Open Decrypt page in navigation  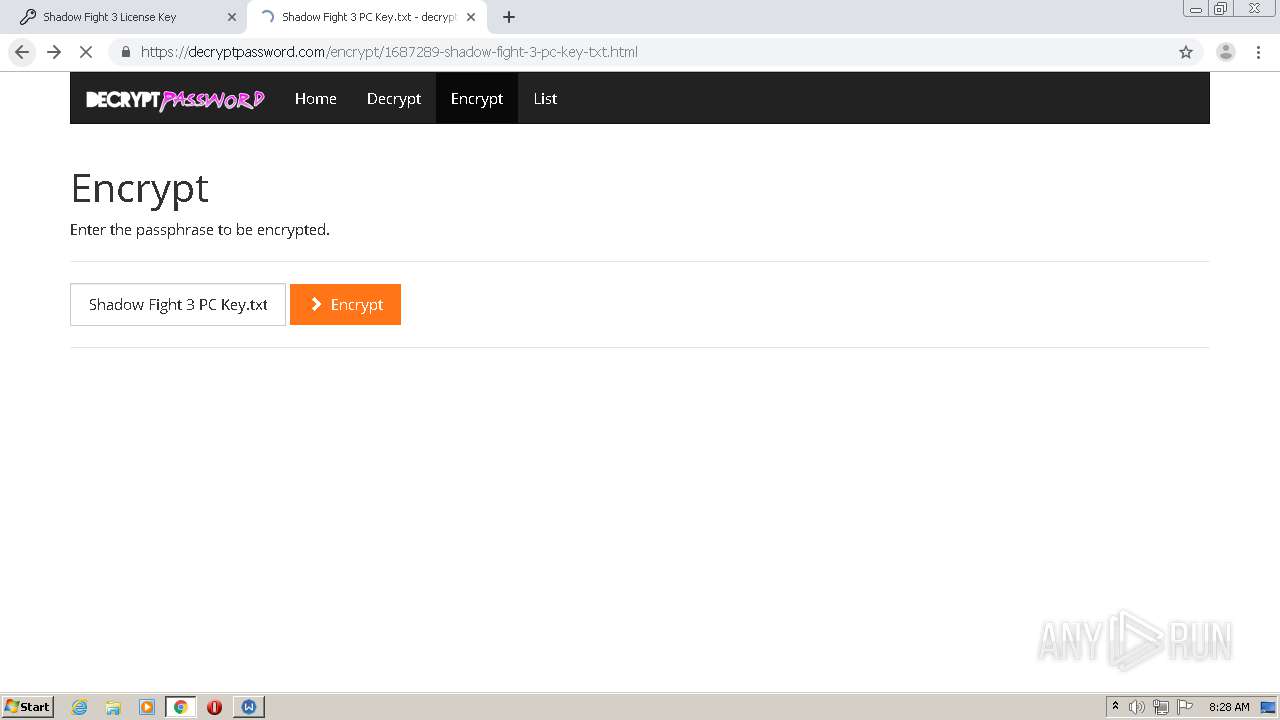point(394,98)
